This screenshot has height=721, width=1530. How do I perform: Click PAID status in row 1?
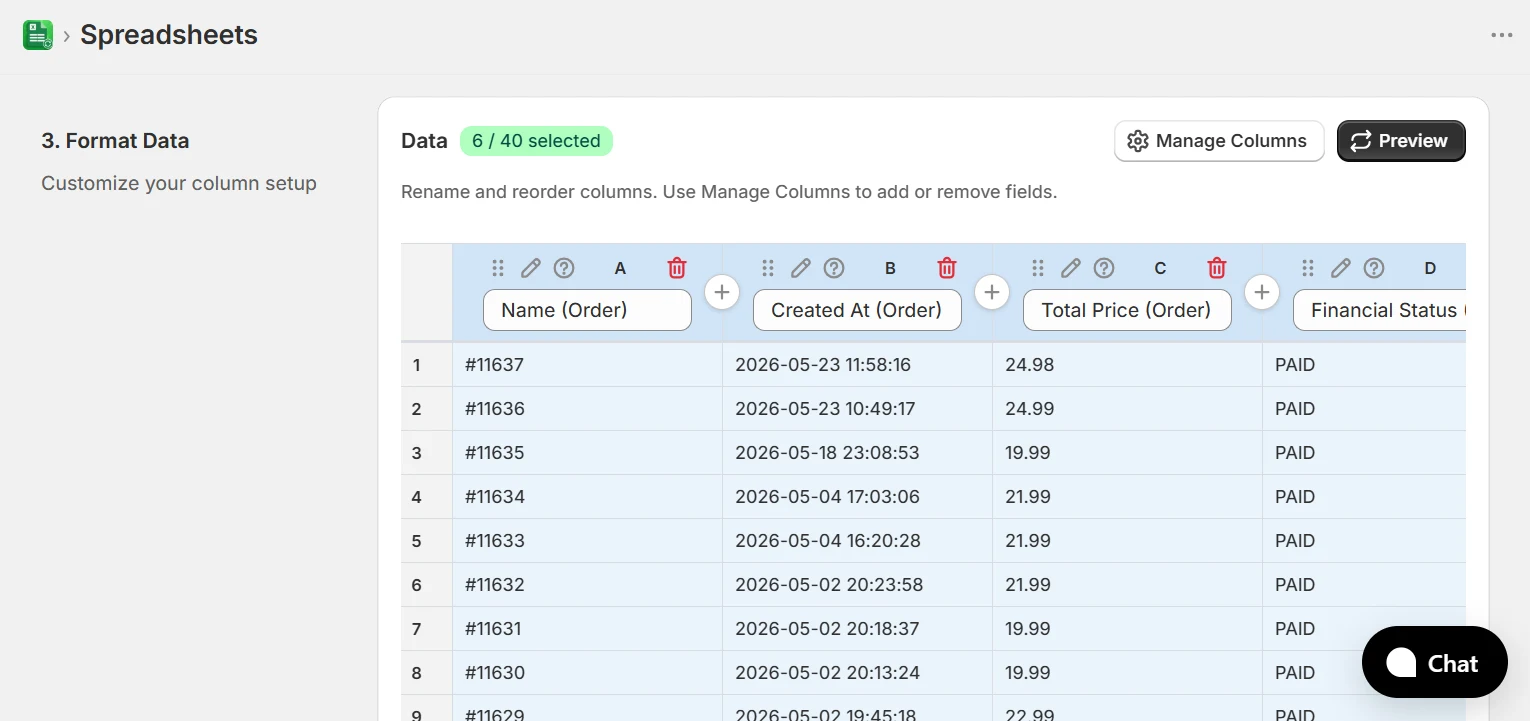(1364, 365)
